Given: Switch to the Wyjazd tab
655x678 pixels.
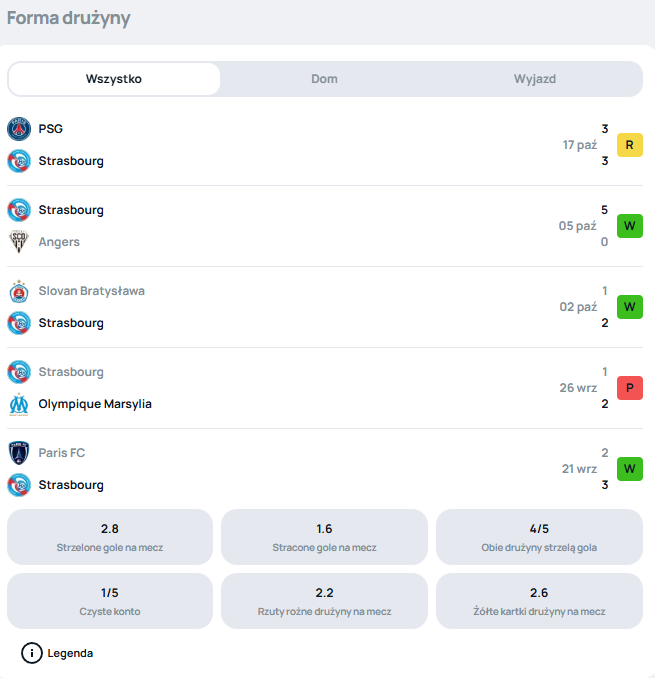Looking at the screenshot, I should (x=535, y=79).
